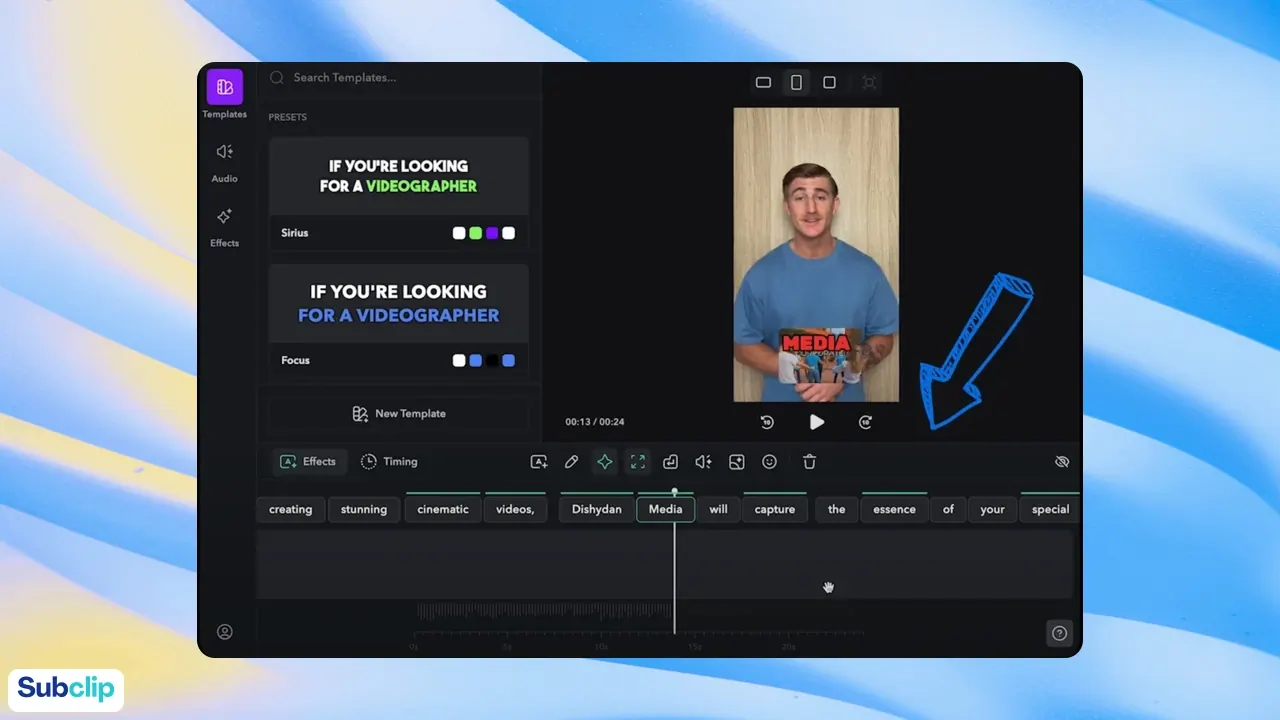Create a New Template

399,414
